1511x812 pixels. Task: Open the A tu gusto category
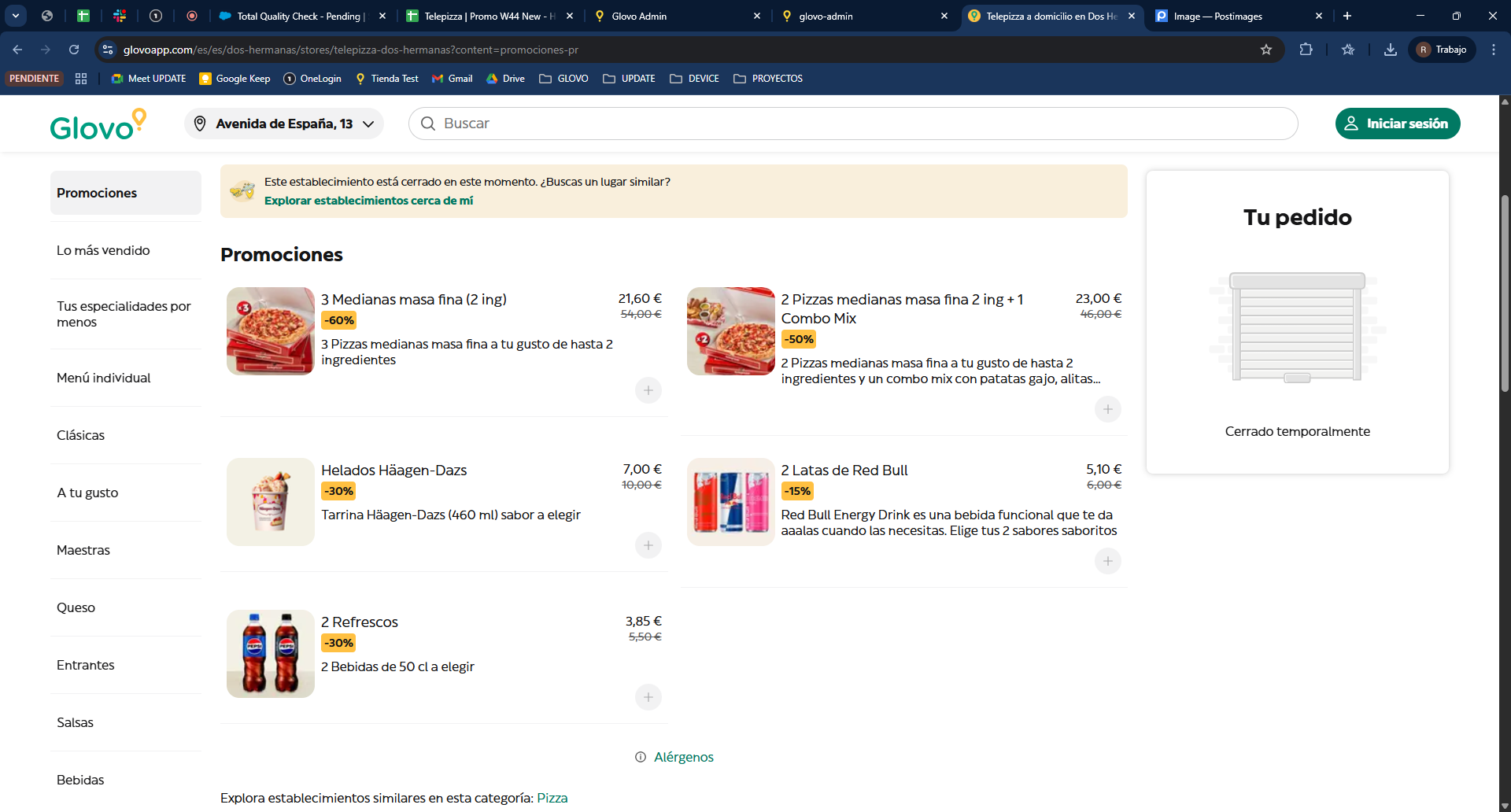pos(126,493)
